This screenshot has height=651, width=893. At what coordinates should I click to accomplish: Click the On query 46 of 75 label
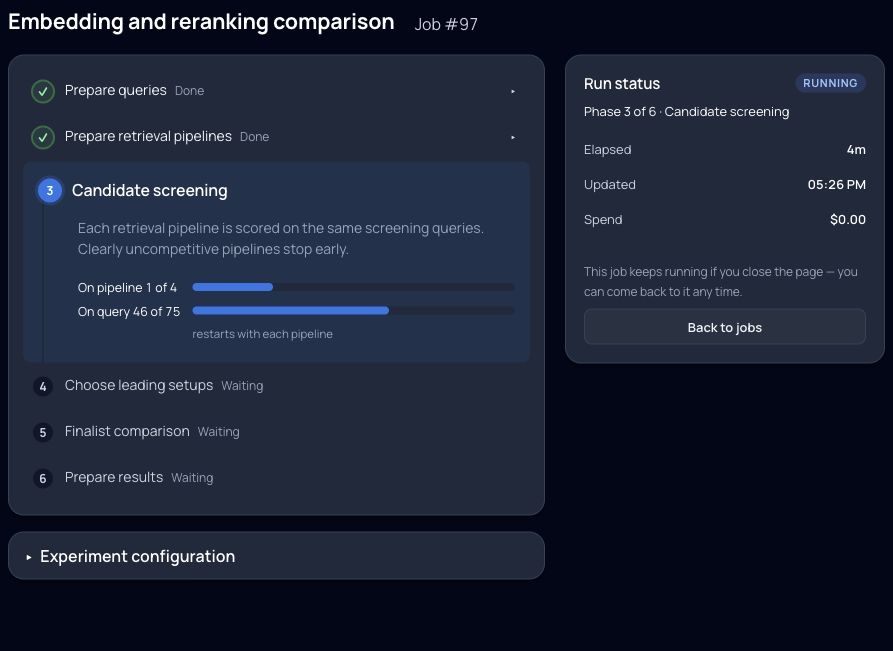[x=129, y=312]
